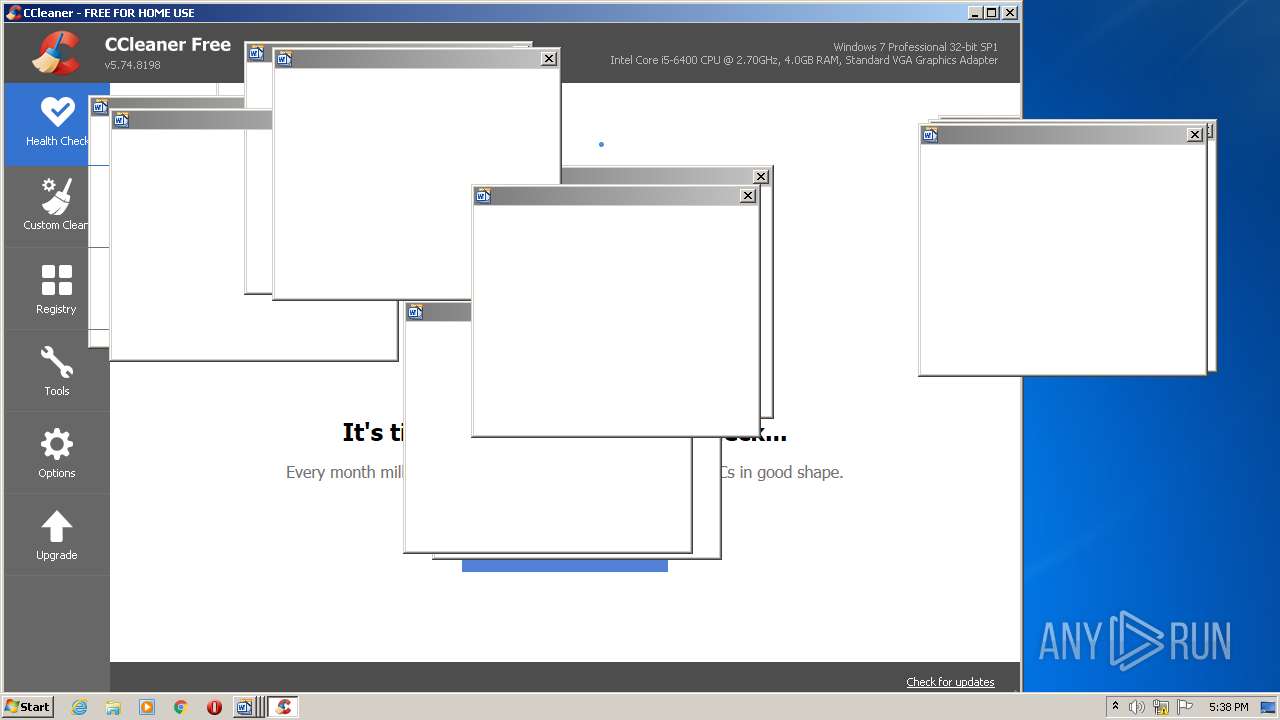Viewport: 1280px width, 720px height.
Task: Click the 5:38 PM taskbar clock
Action: click(x=1228, y=707)
